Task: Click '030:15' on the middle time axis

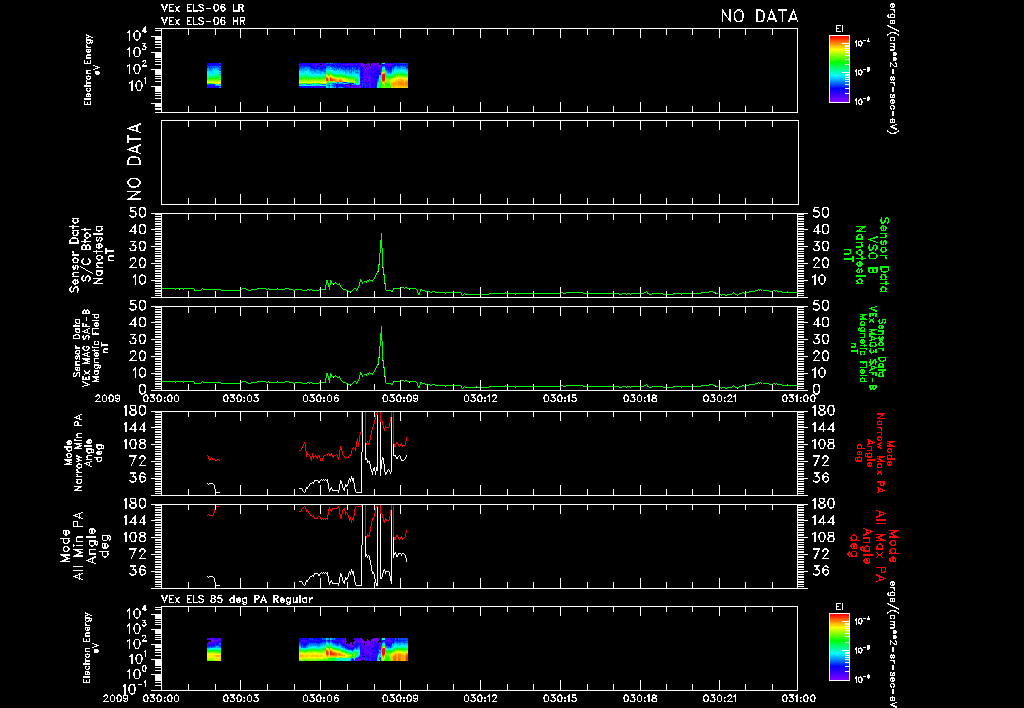Action: tap(560, 398)
